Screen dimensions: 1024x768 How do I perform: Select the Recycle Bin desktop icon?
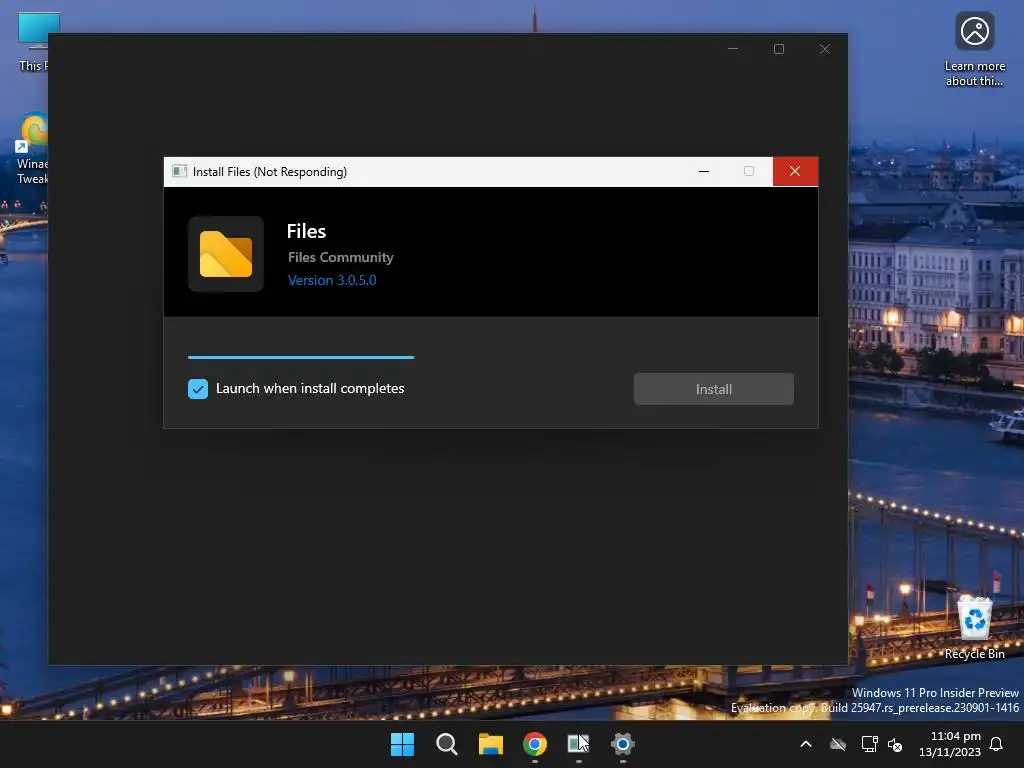click(x=974, y=628)
